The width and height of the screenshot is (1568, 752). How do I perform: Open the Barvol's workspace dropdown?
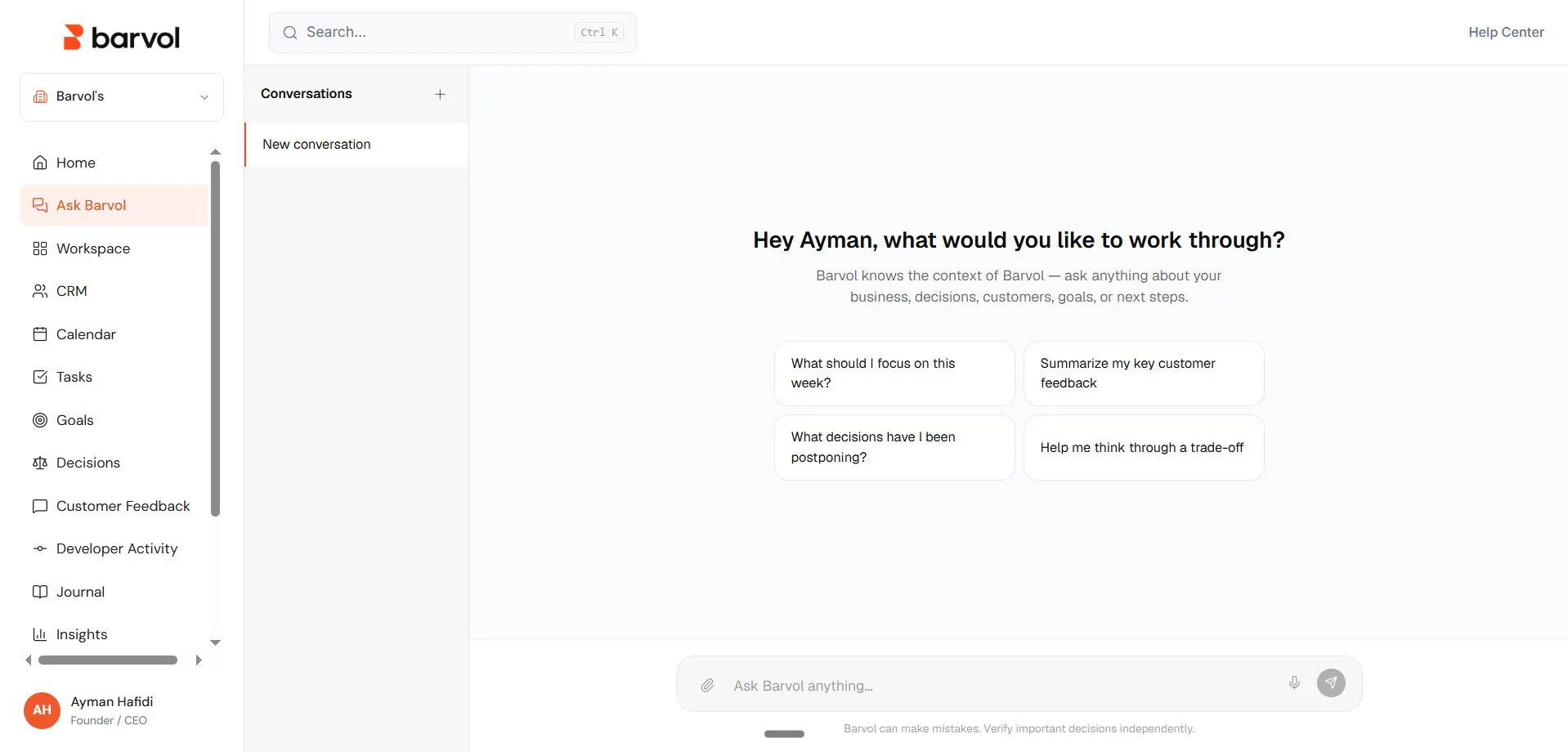coord(122,96)
